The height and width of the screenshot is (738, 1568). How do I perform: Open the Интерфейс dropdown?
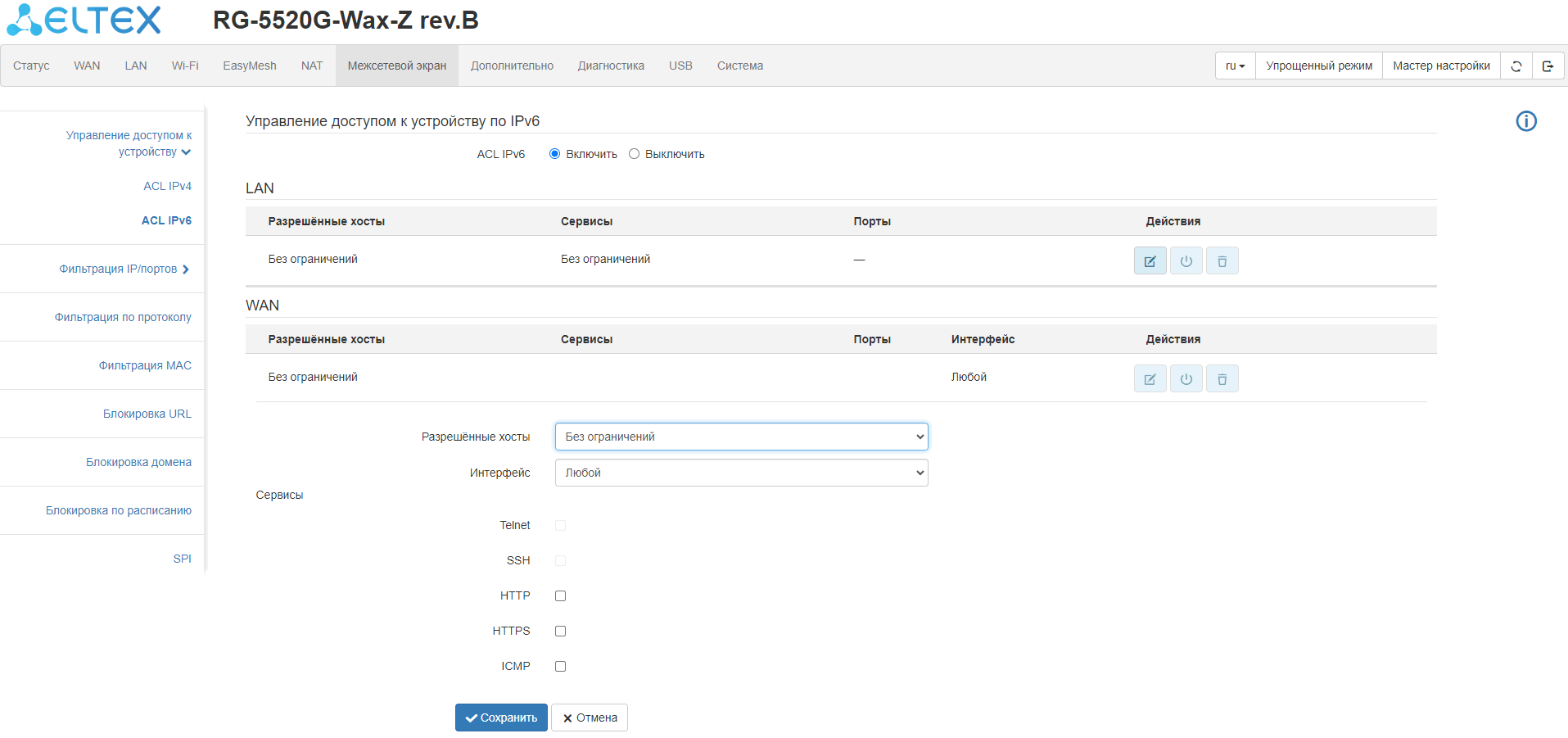741,473
